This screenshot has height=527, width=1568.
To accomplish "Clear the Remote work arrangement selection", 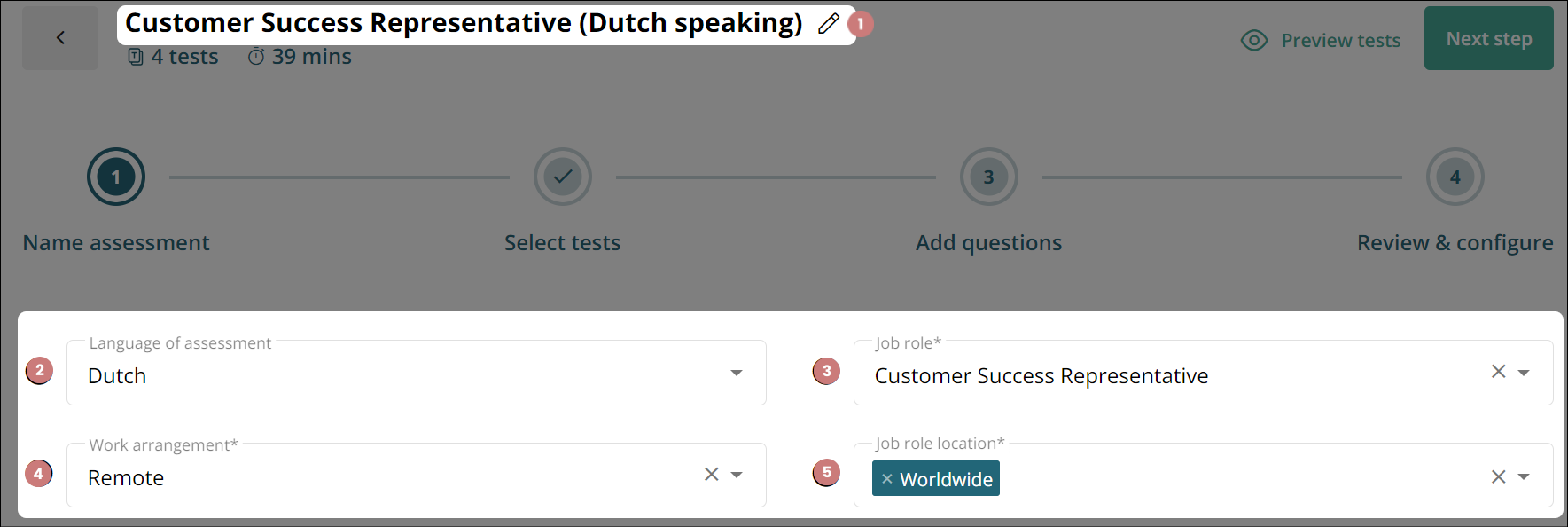I will point(710,475).
